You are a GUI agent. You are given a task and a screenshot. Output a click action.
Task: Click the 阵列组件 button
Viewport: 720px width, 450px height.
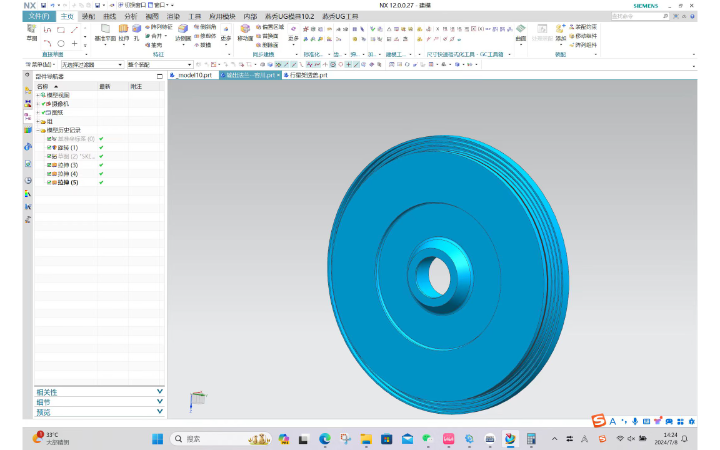tap(583, 45)
